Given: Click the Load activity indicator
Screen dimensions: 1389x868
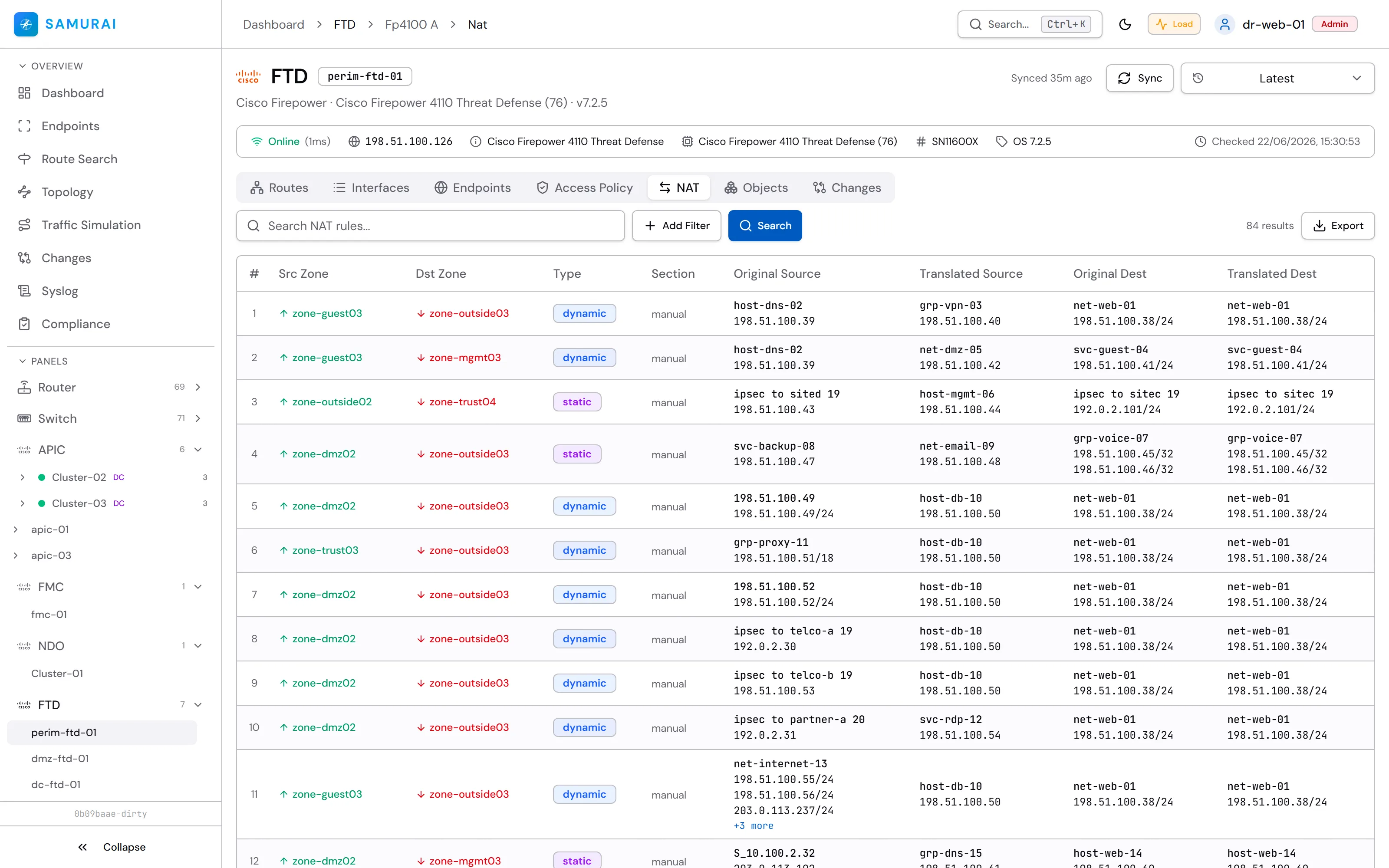Looking at the screenshot, I should 1174,24.
